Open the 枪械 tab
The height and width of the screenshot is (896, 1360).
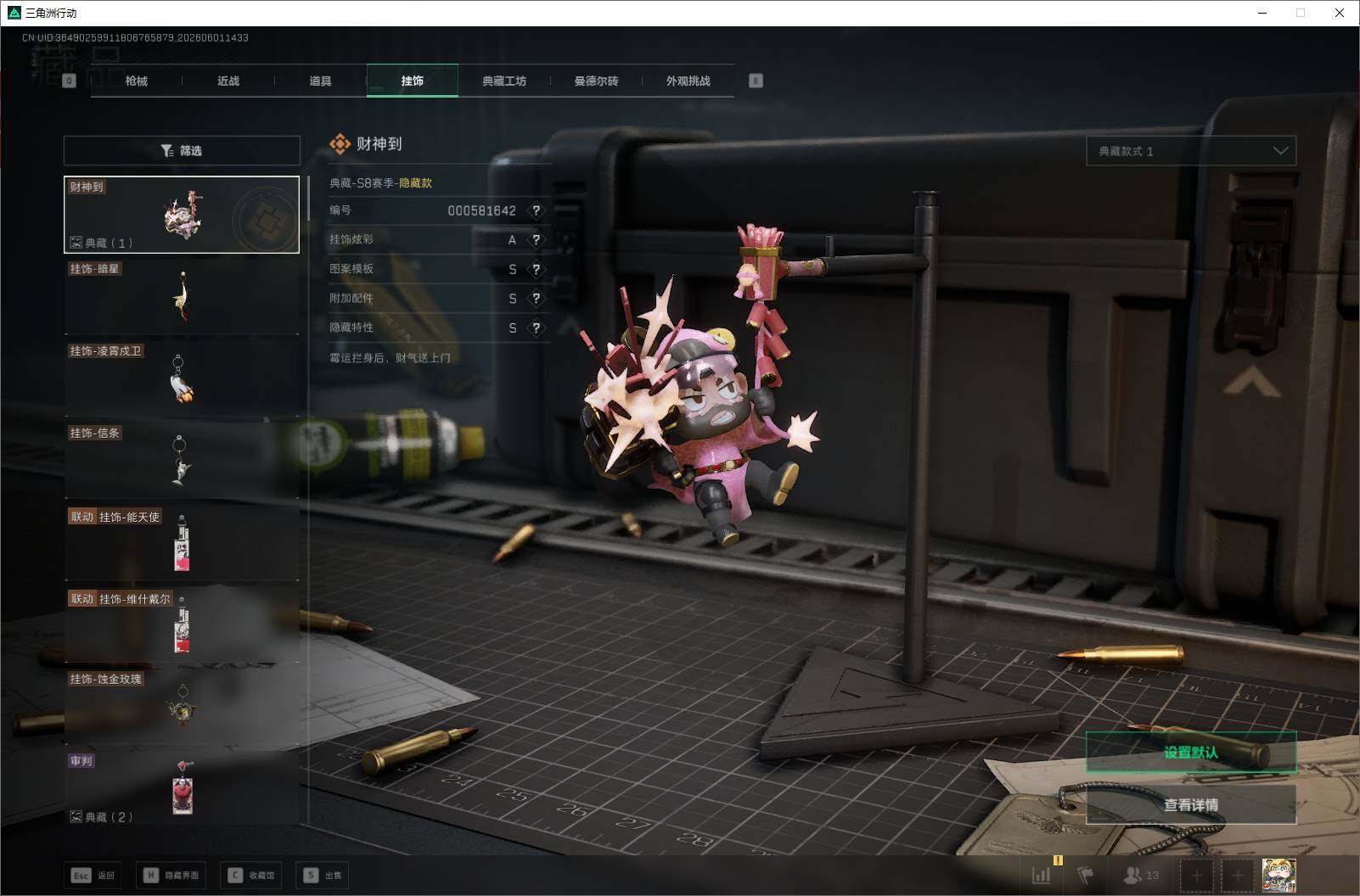tap(136, 81)
